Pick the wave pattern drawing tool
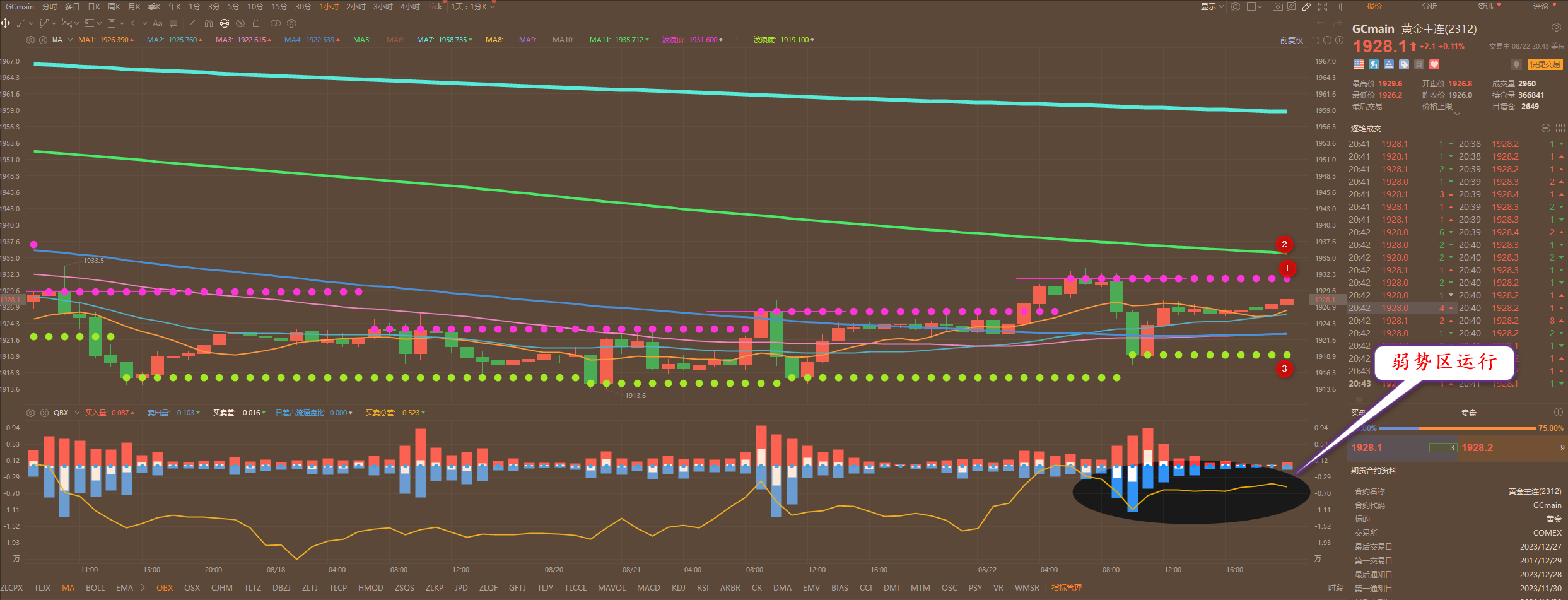Viewport: 1568px width, 600px height. click(66, 23)
